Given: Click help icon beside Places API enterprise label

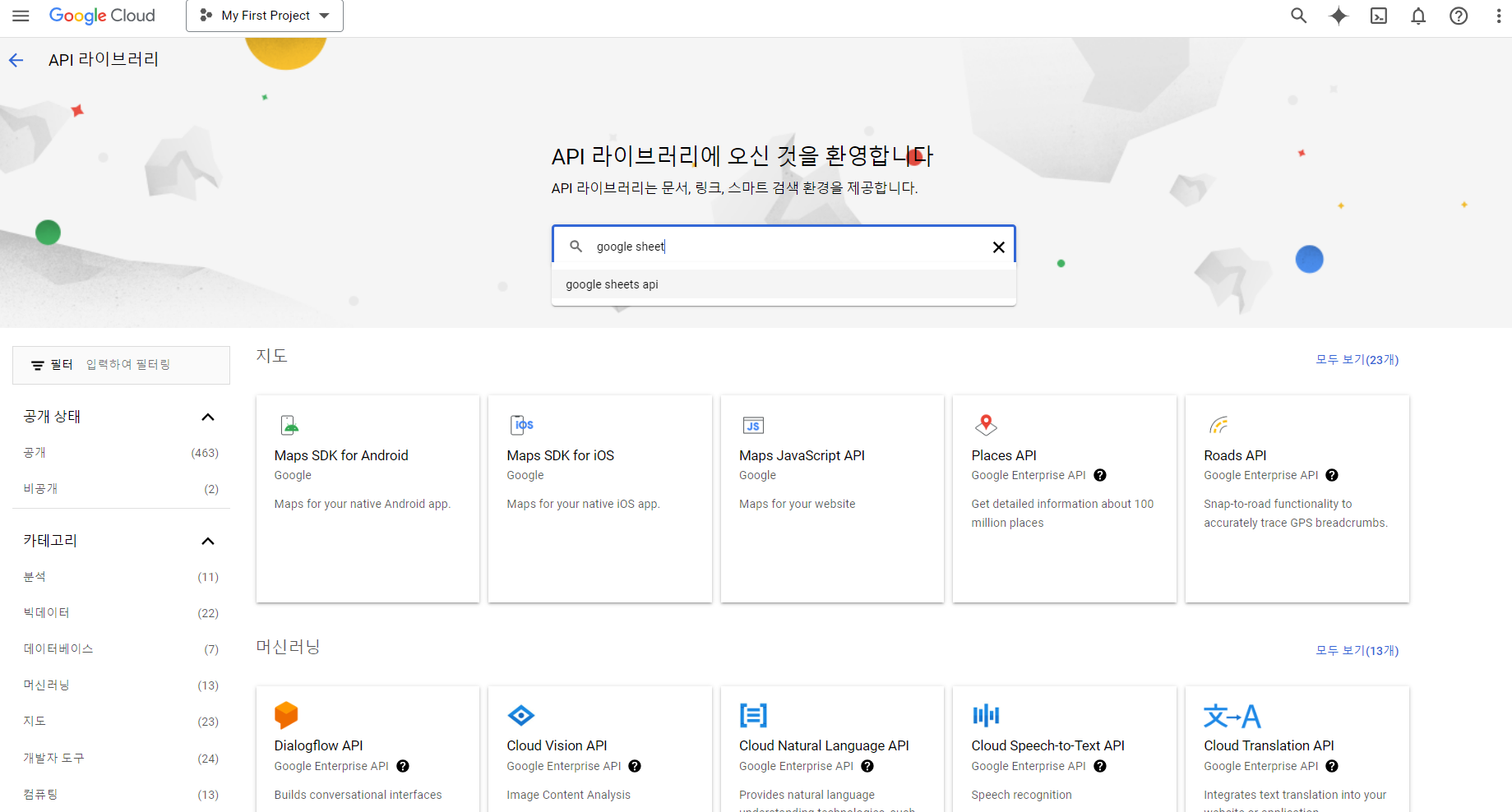Looking at the screenshot, I should (1100, 475).
